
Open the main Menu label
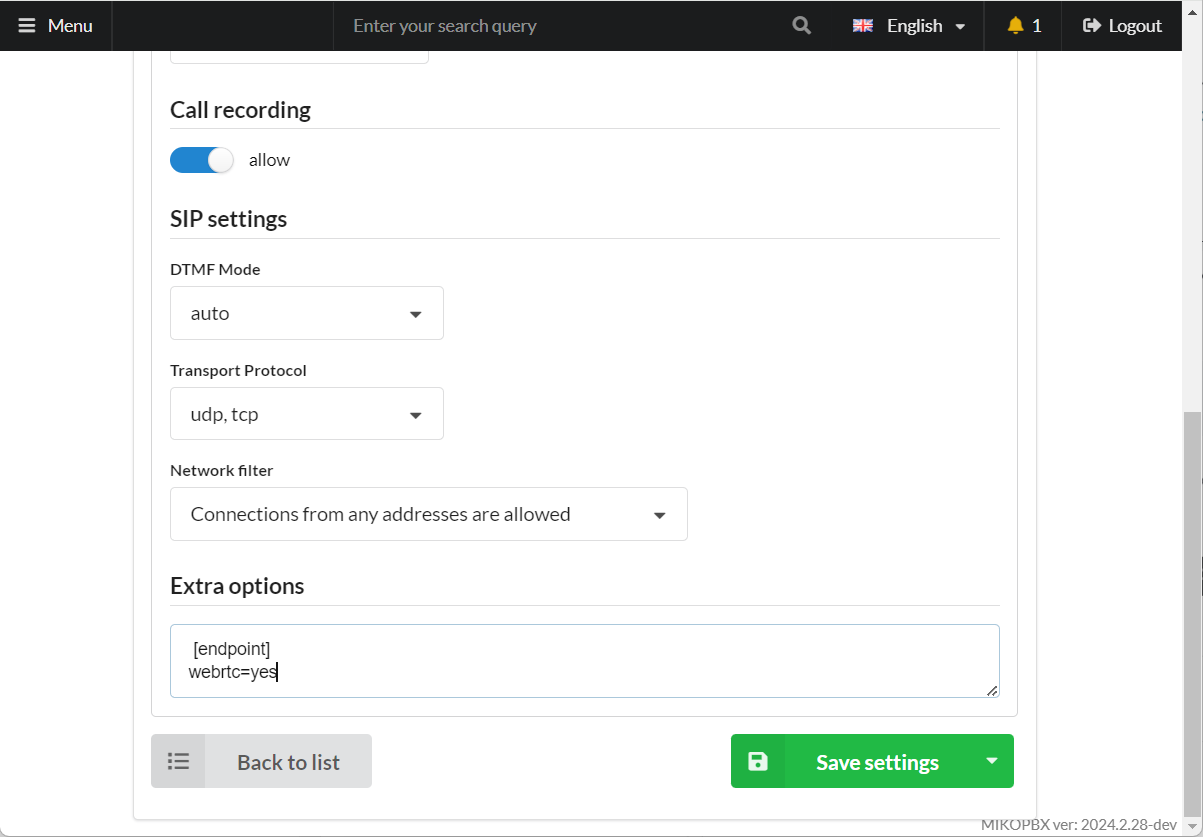coord(70,26)
